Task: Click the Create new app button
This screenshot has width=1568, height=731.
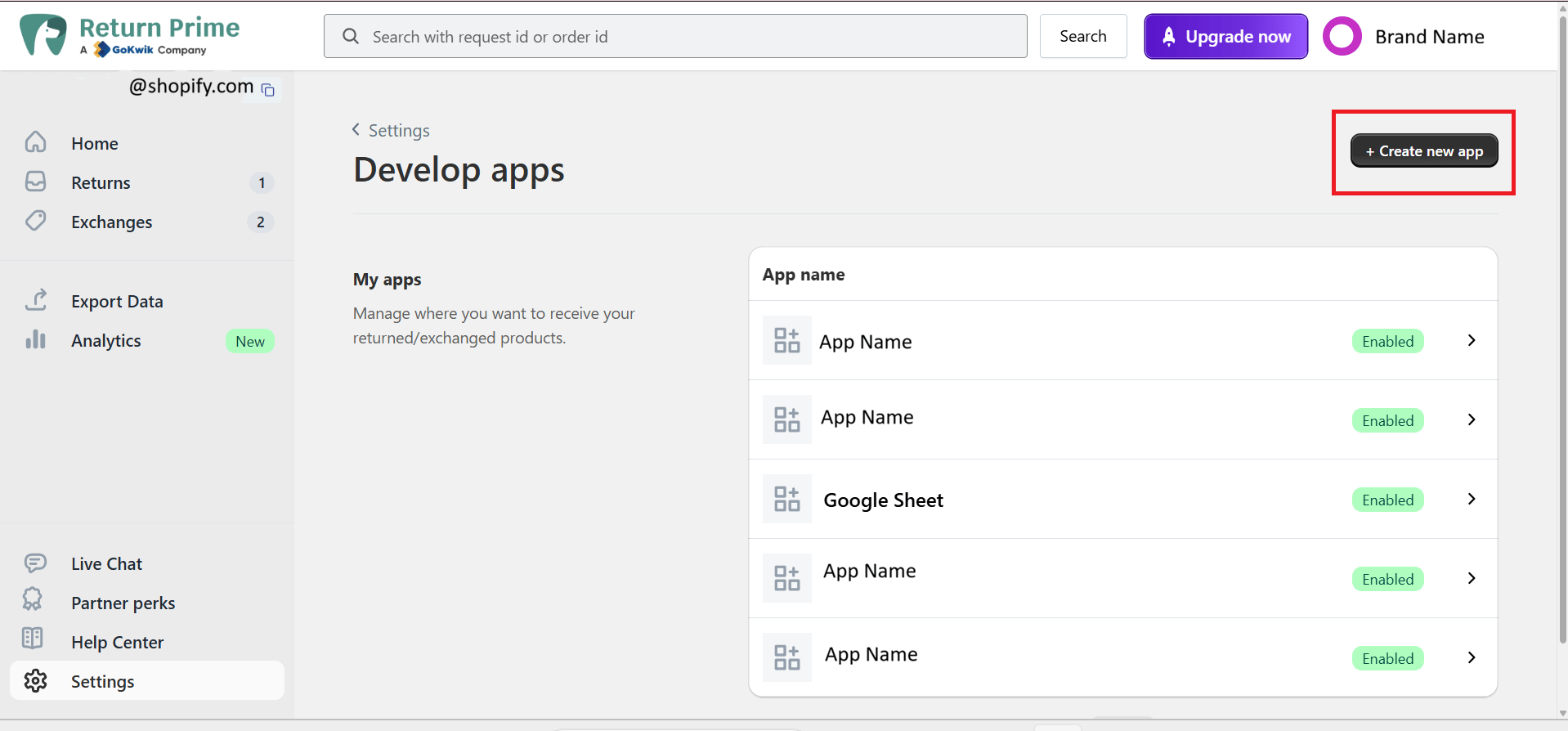Action: 1424,150
